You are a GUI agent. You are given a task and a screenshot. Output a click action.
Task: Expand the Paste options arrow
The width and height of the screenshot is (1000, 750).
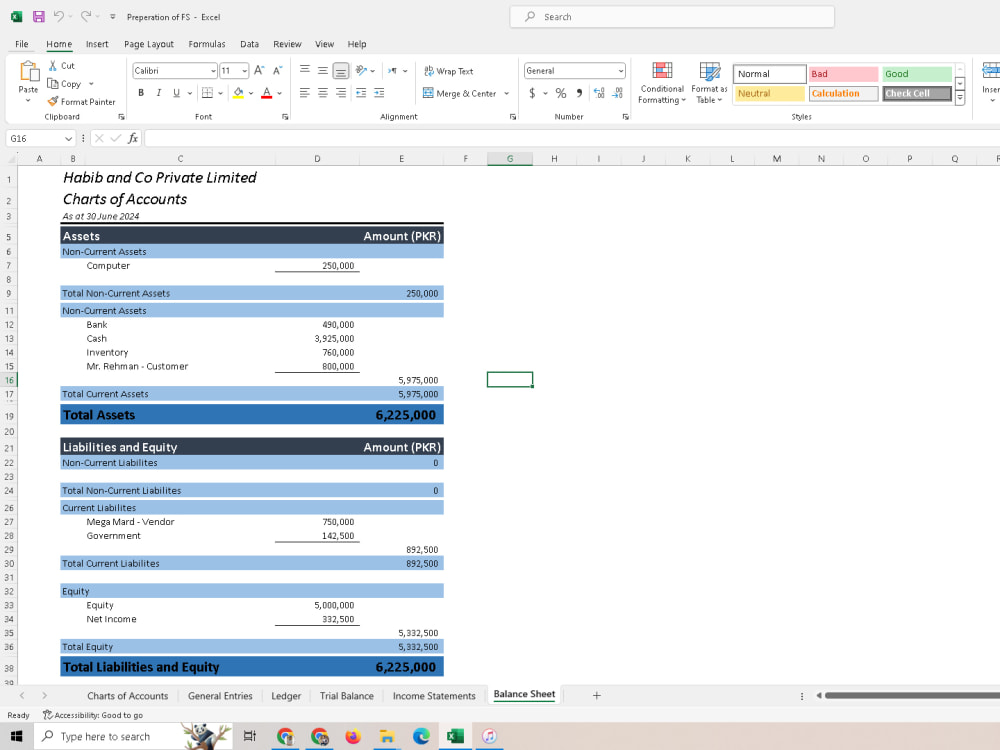(x=28, y=100)
